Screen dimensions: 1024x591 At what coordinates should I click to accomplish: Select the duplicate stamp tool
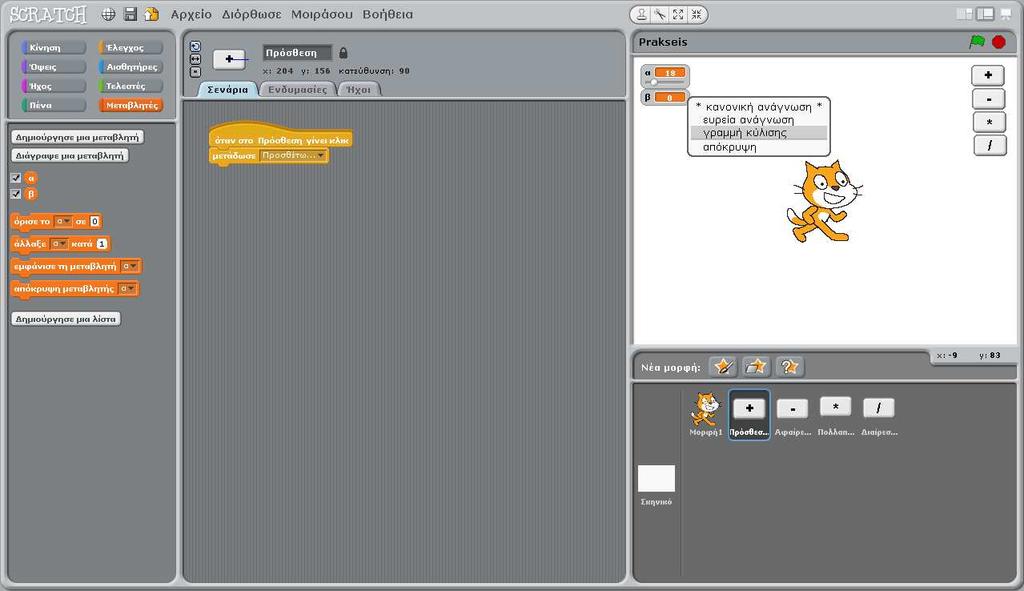[x=642, y=14]
